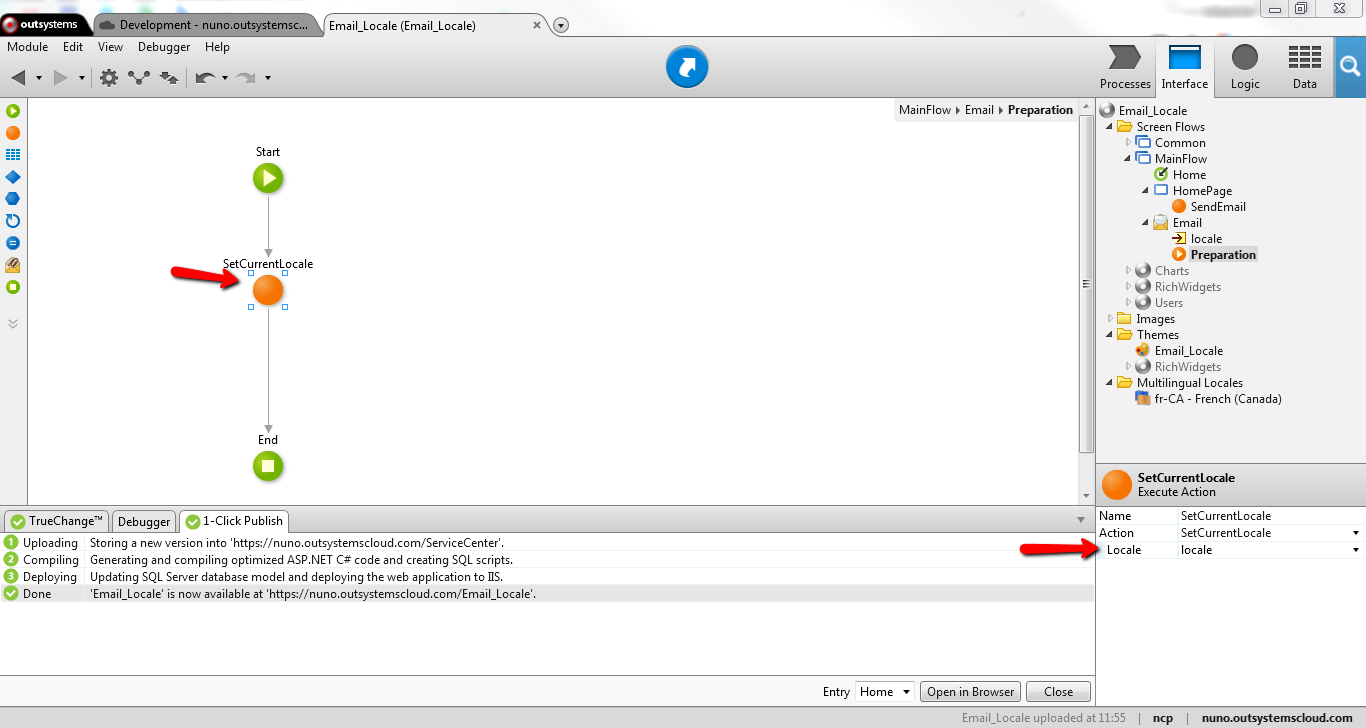The image size is (1366, 728).
Task: Select the Send Email tool (envelope icon)
Action: pyautogui.click(x=12, y=265)
